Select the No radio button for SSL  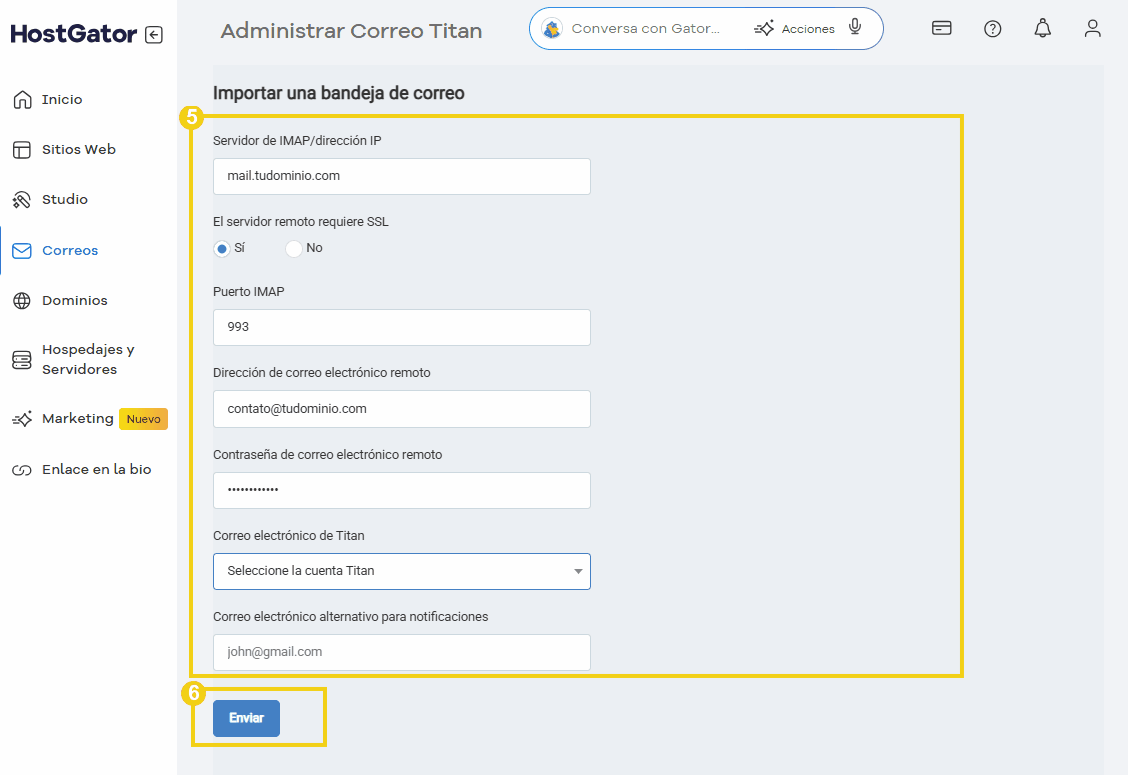point(294,248)
